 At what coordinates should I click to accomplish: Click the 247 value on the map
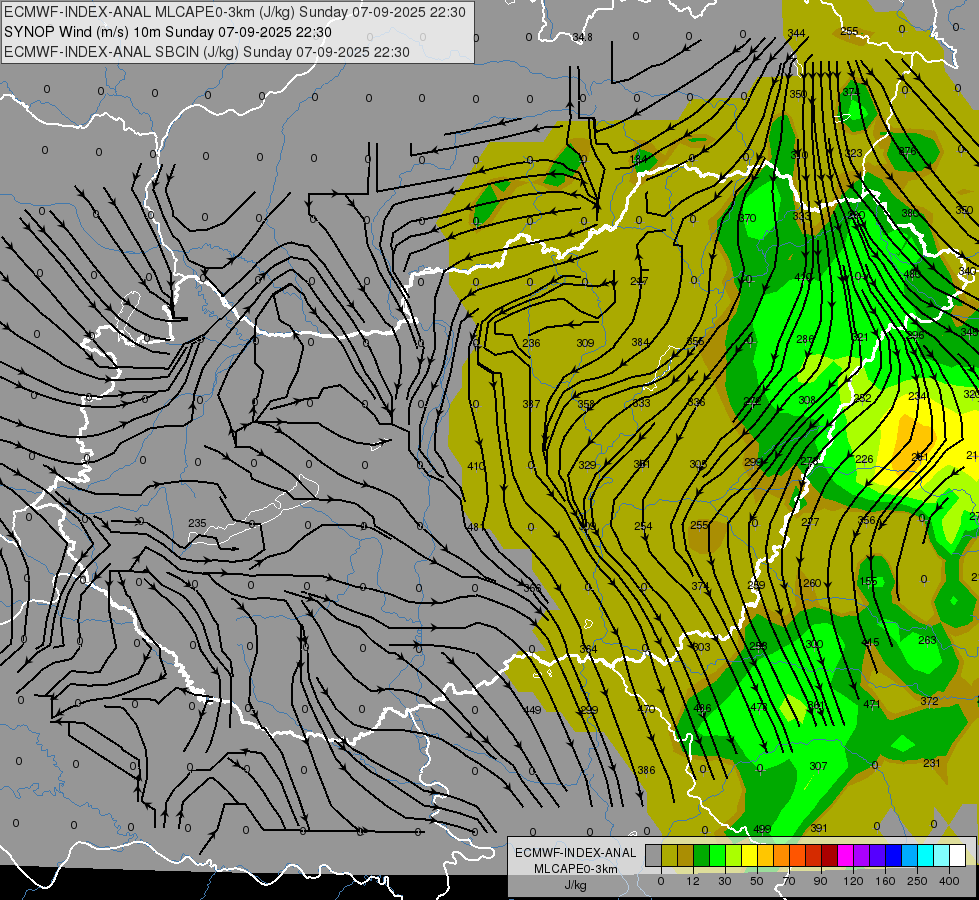point(639,282)
